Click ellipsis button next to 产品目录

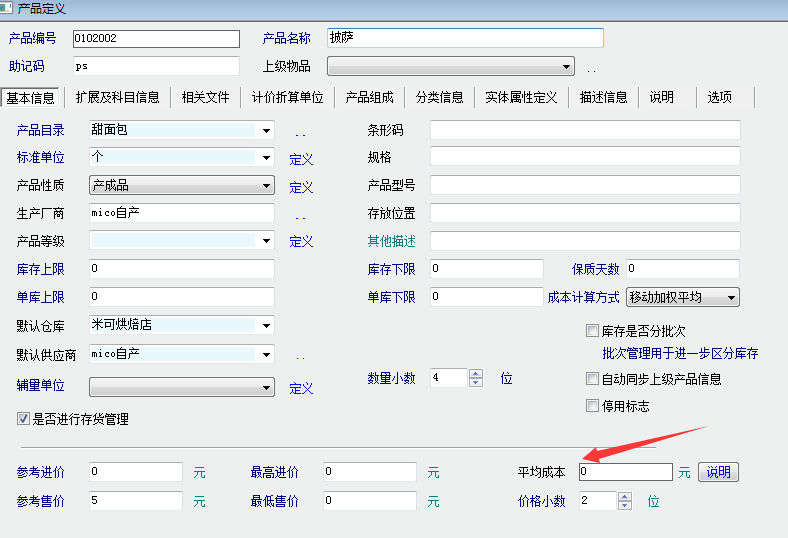(300, 131)
